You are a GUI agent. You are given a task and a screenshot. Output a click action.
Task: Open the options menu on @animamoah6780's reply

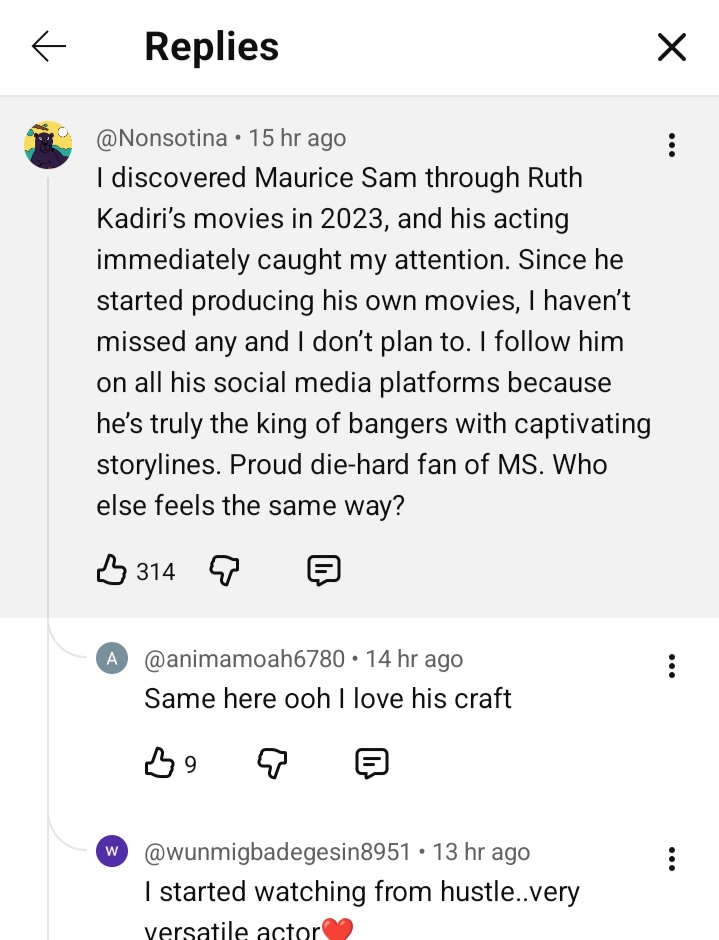(671, 666)
